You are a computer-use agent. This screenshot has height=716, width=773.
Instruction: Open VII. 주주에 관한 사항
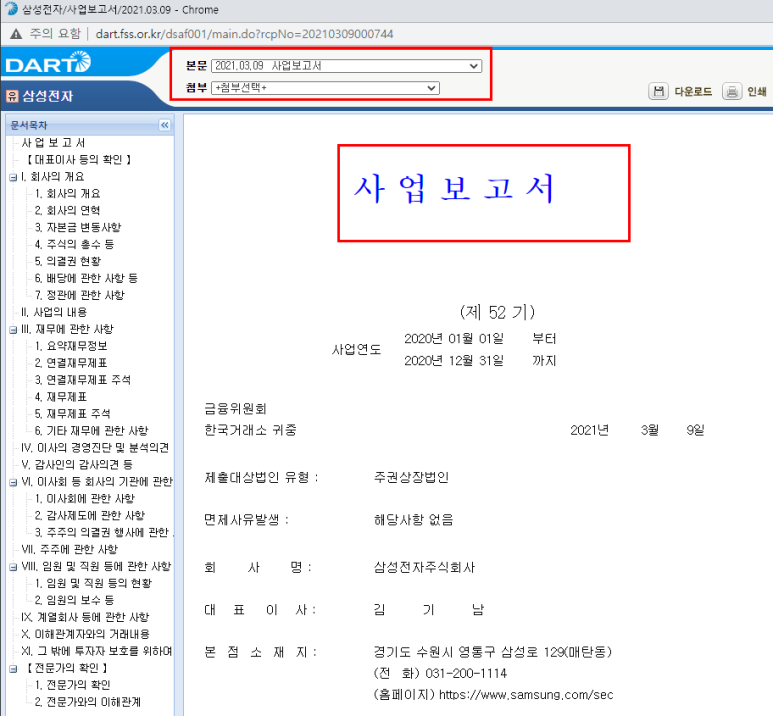click(70, 549)
